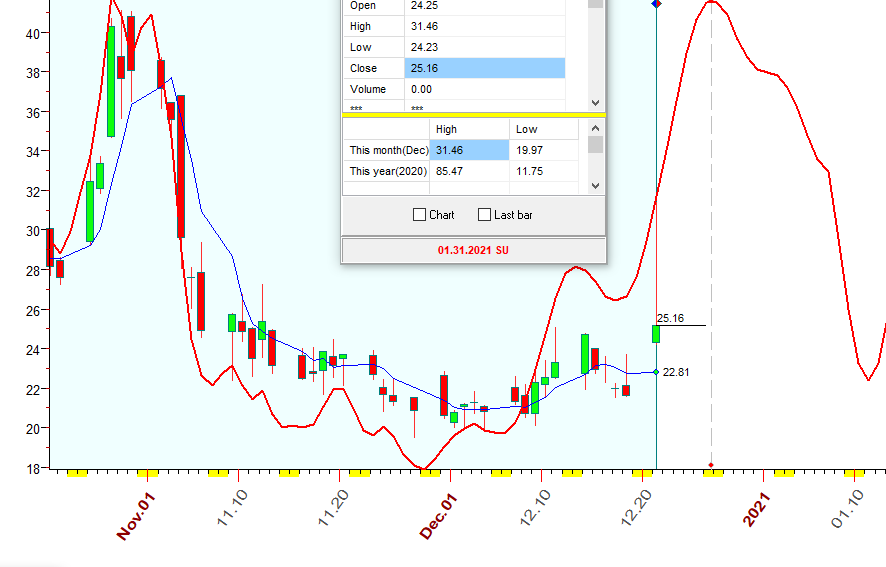The width and height of the screenshot is (886, 567).
Task: Click the 11.10 date axis label
Action: pos(232,508)
